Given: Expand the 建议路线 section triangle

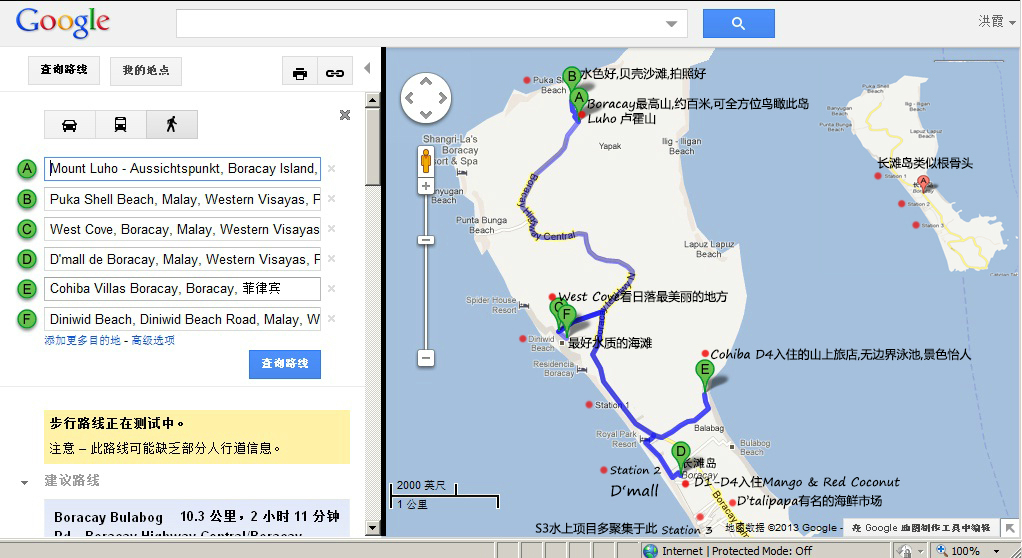Looking at the screenshot, I should point(24,482).
